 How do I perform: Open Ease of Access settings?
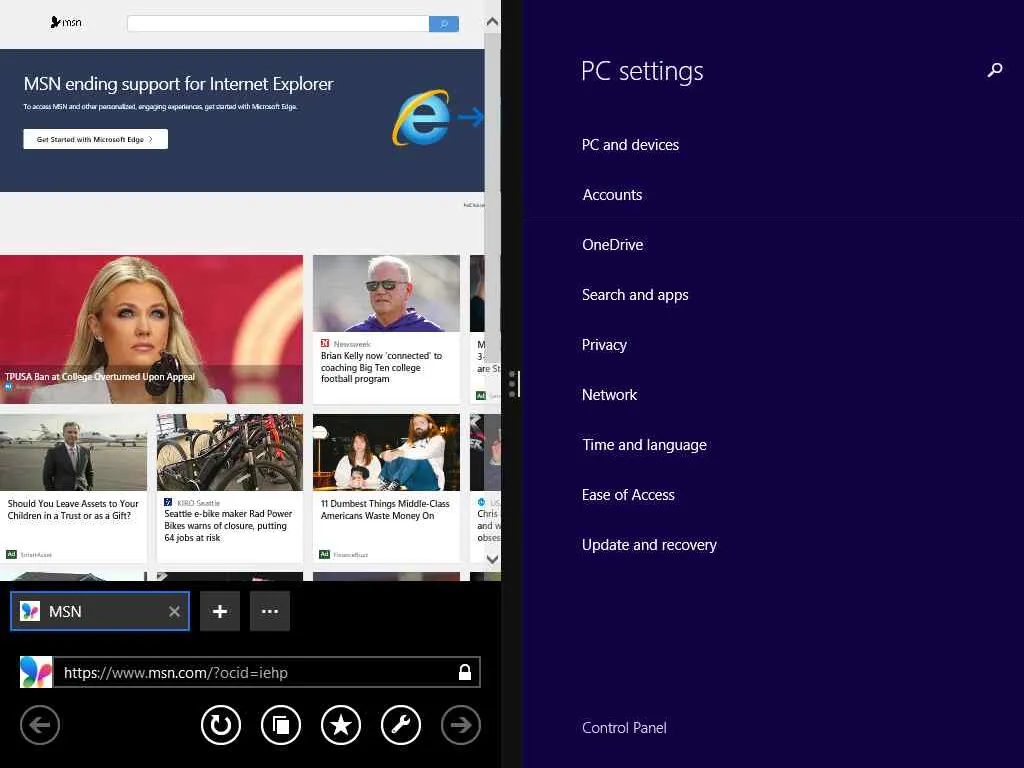click(x=628, y=495)
